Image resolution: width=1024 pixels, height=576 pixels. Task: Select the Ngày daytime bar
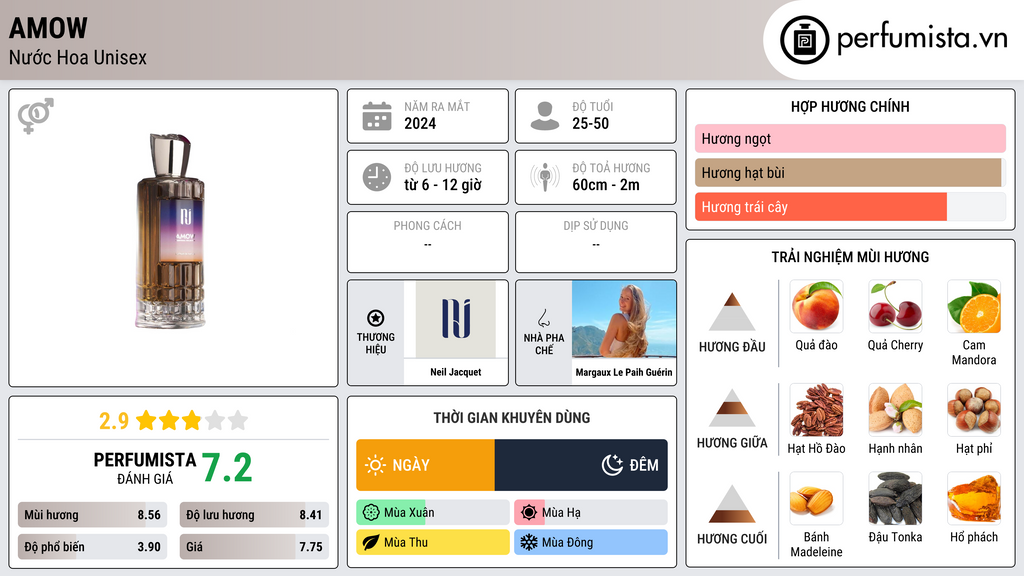coord(425,465)
